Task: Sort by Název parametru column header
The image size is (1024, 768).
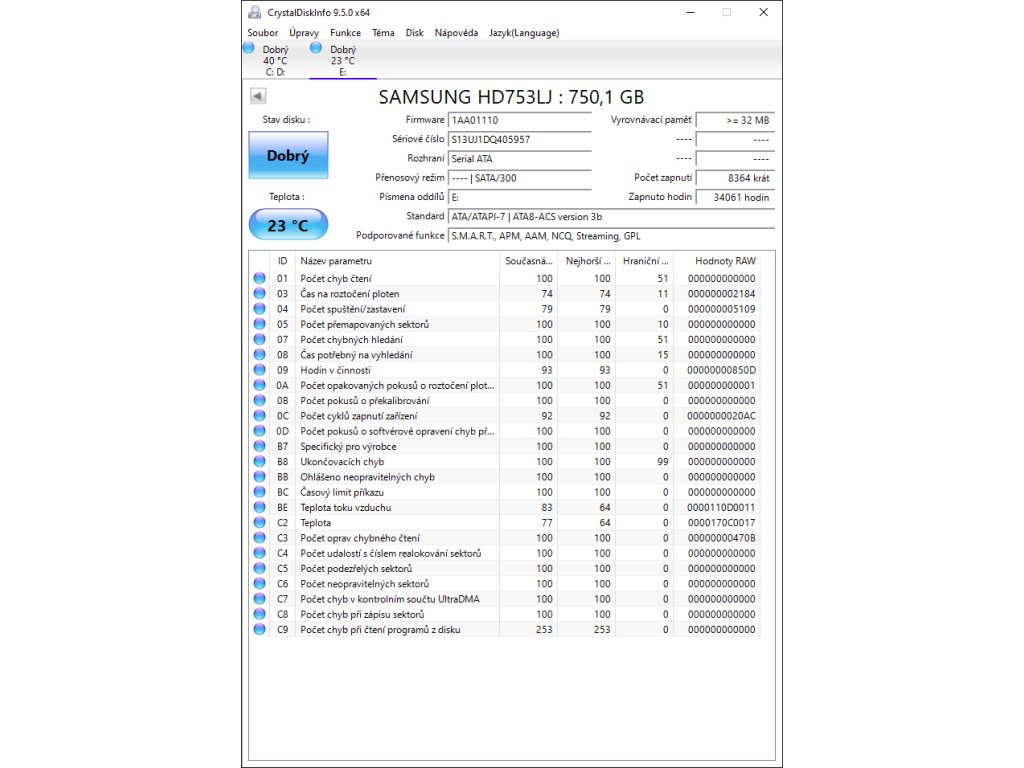Action: click(x=397, y=260)
